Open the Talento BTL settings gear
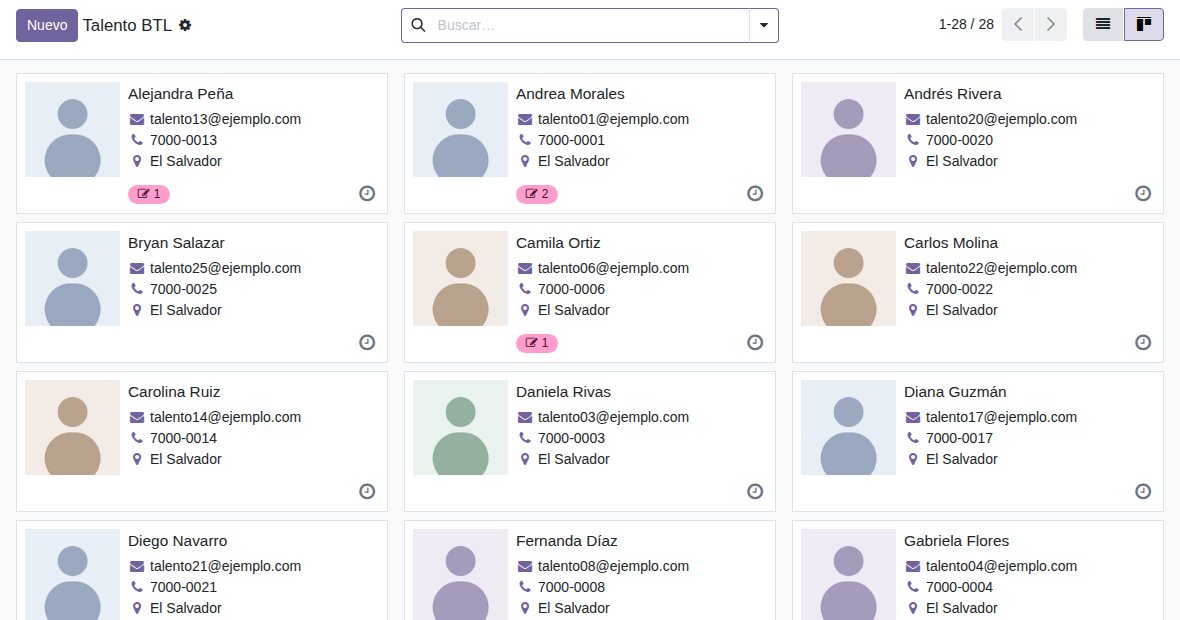The width and height of the screenshot is (1180, 620). (185, 25)
